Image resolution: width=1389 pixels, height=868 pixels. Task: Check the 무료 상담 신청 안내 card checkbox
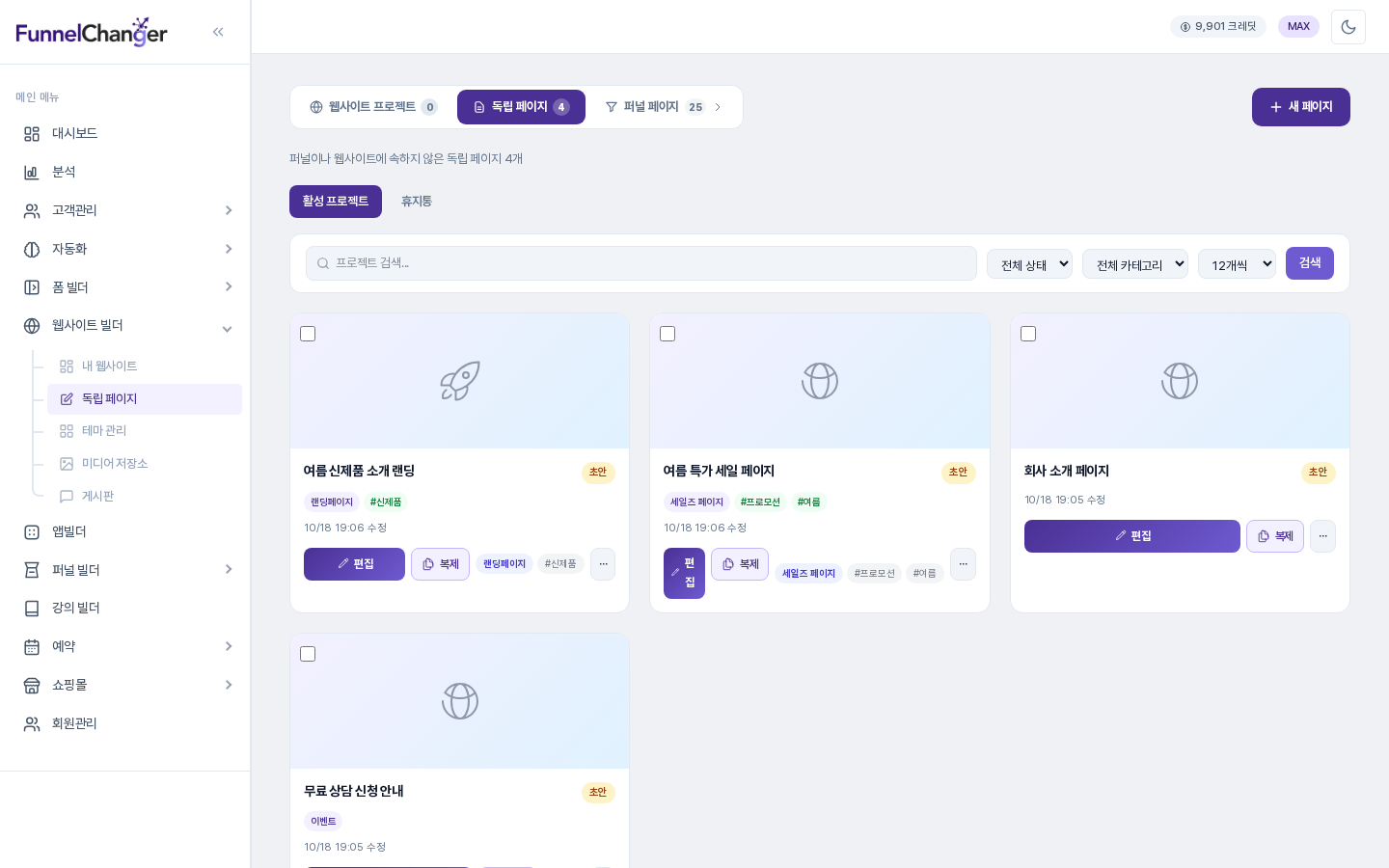pos(308,654)
